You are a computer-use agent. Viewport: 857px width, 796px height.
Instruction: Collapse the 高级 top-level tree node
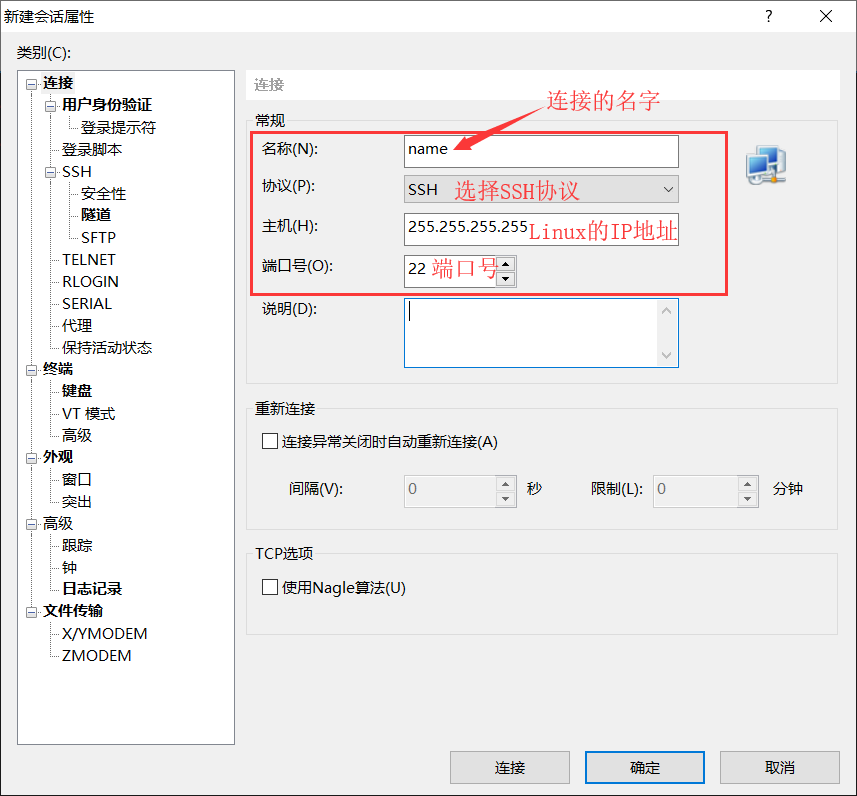click(32, 524)
